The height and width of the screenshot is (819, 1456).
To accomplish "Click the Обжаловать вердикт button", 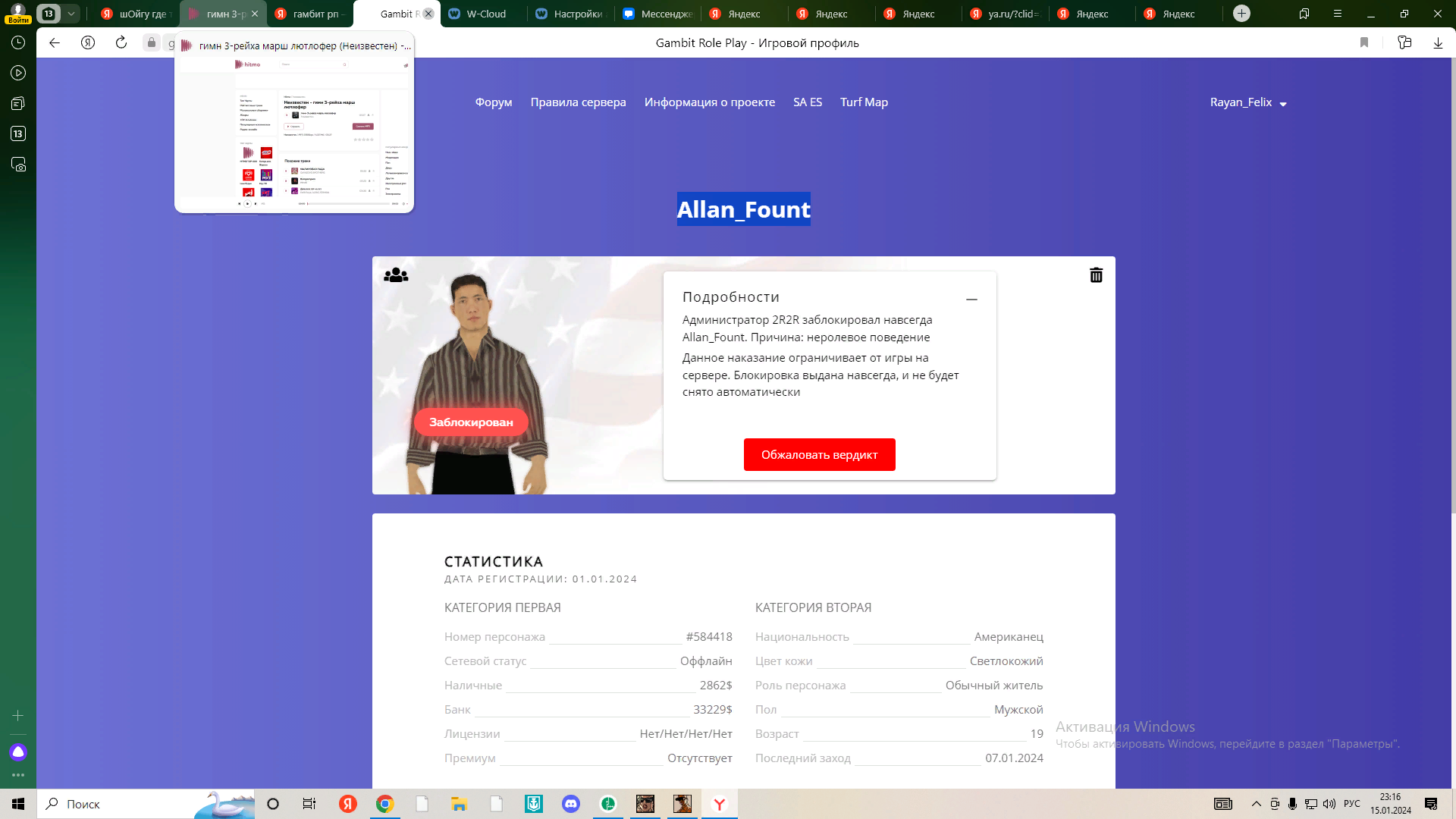I will pos(819,455).
